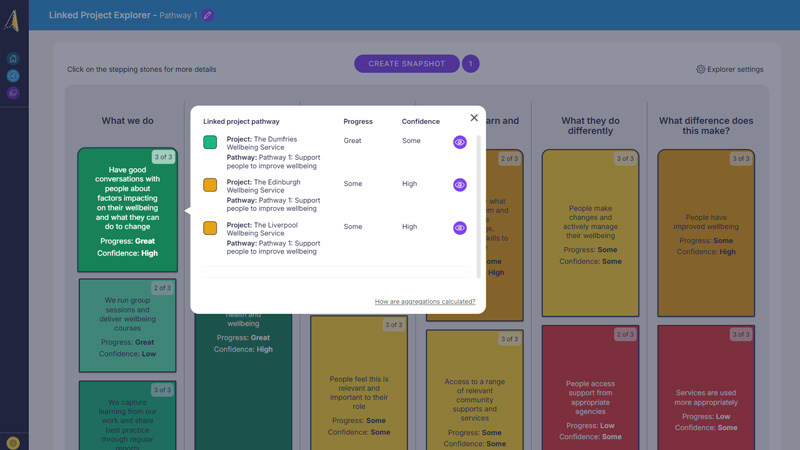
Task: Close the linked project pathway popup
Action: 474,118
